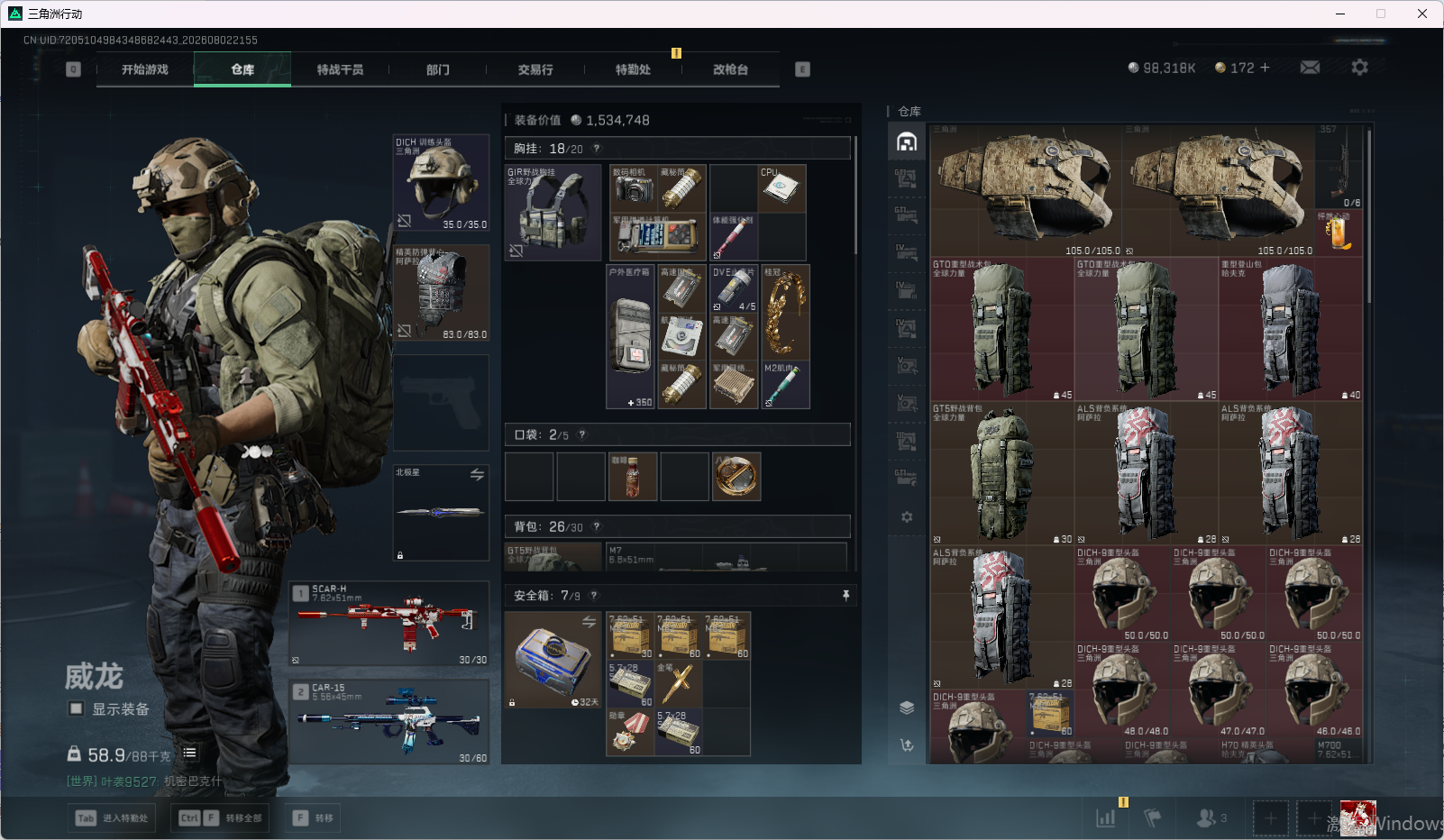This screenshot has width=1444, height=840.
Task: Click the warehouse storage vertical scrollbar
Action: [x=1368, y=216]
